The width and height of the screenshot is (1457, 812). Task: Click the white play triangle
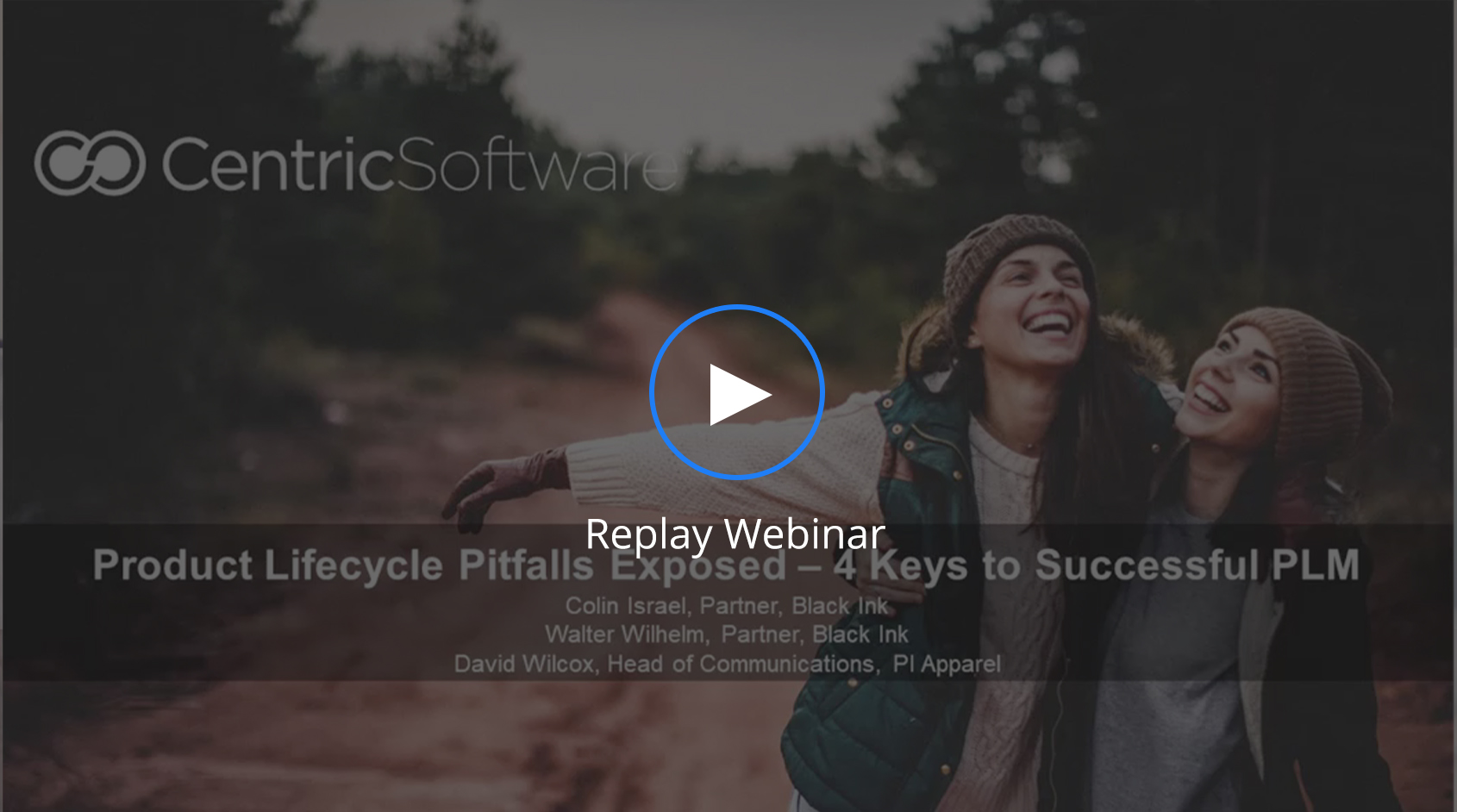tap(737, 394)
